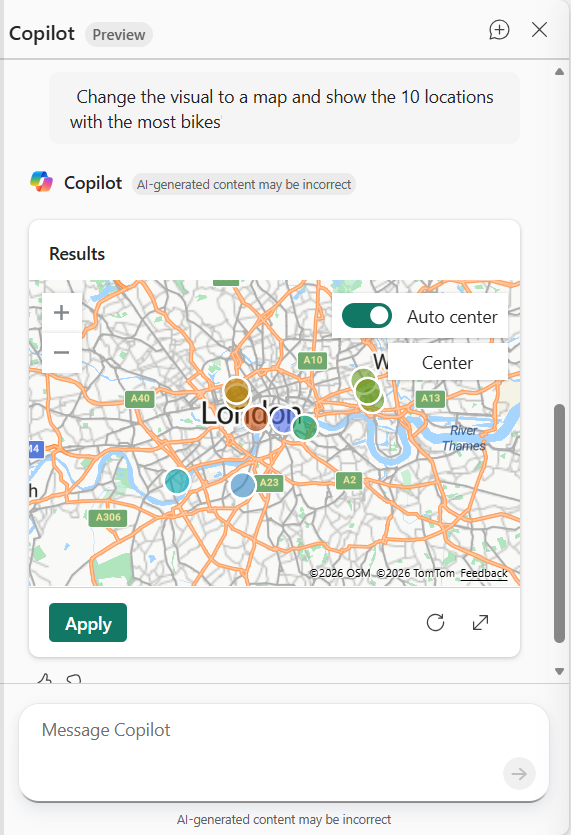Toggle Auto center switch off
571x835 pixels.
(x=366, y=316)
